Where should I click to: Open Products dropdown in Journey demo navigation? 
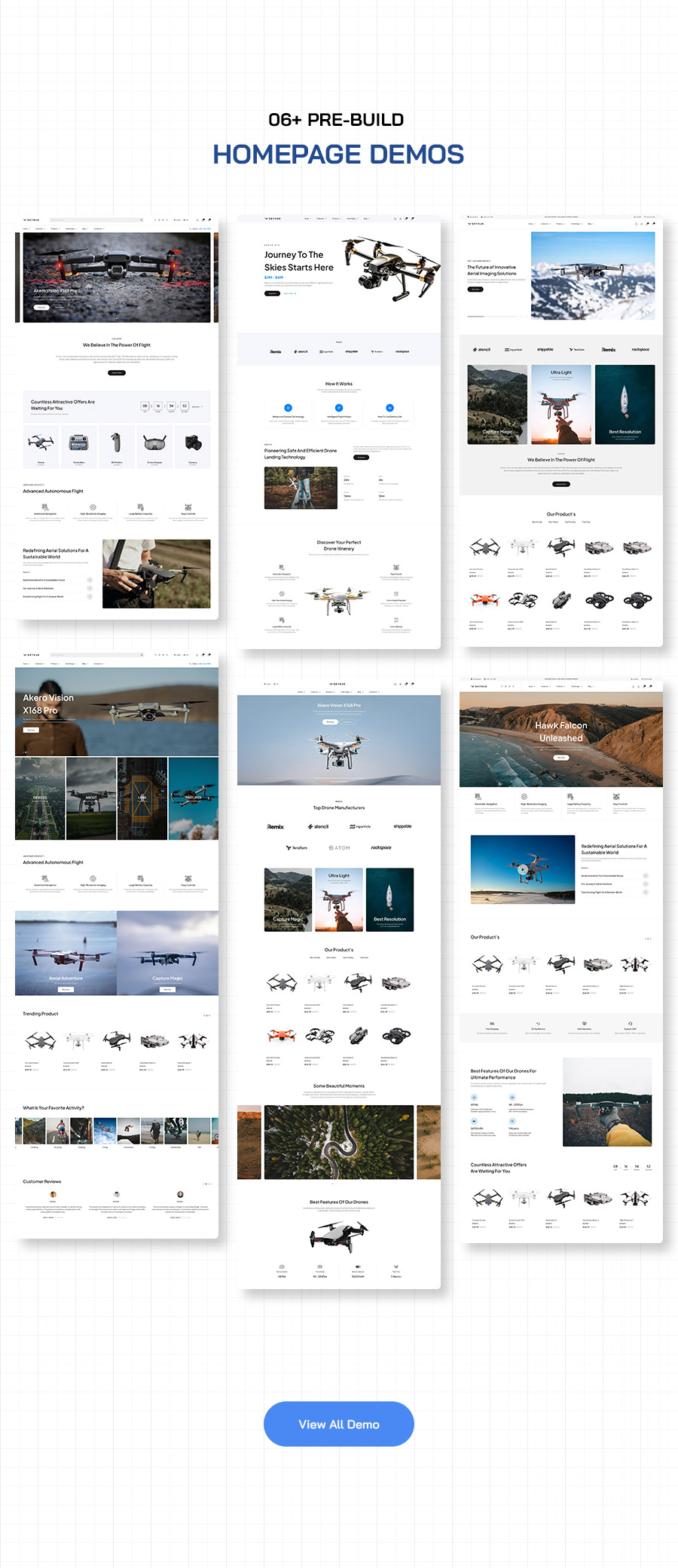336,219
